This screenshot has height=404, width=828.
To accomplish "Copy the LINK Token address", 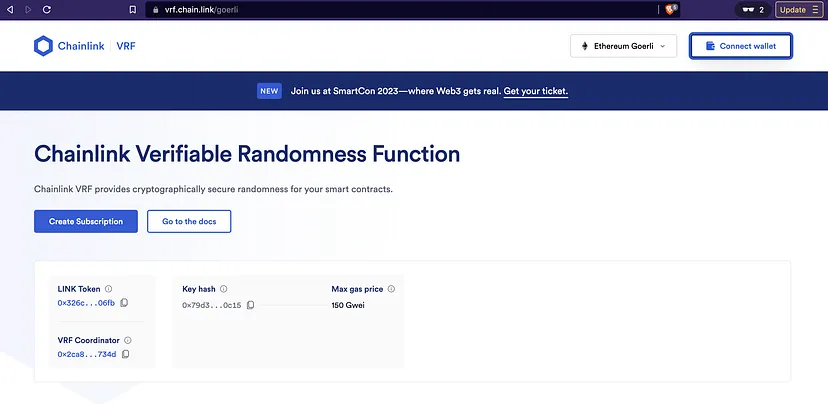I will pos(125,303).
